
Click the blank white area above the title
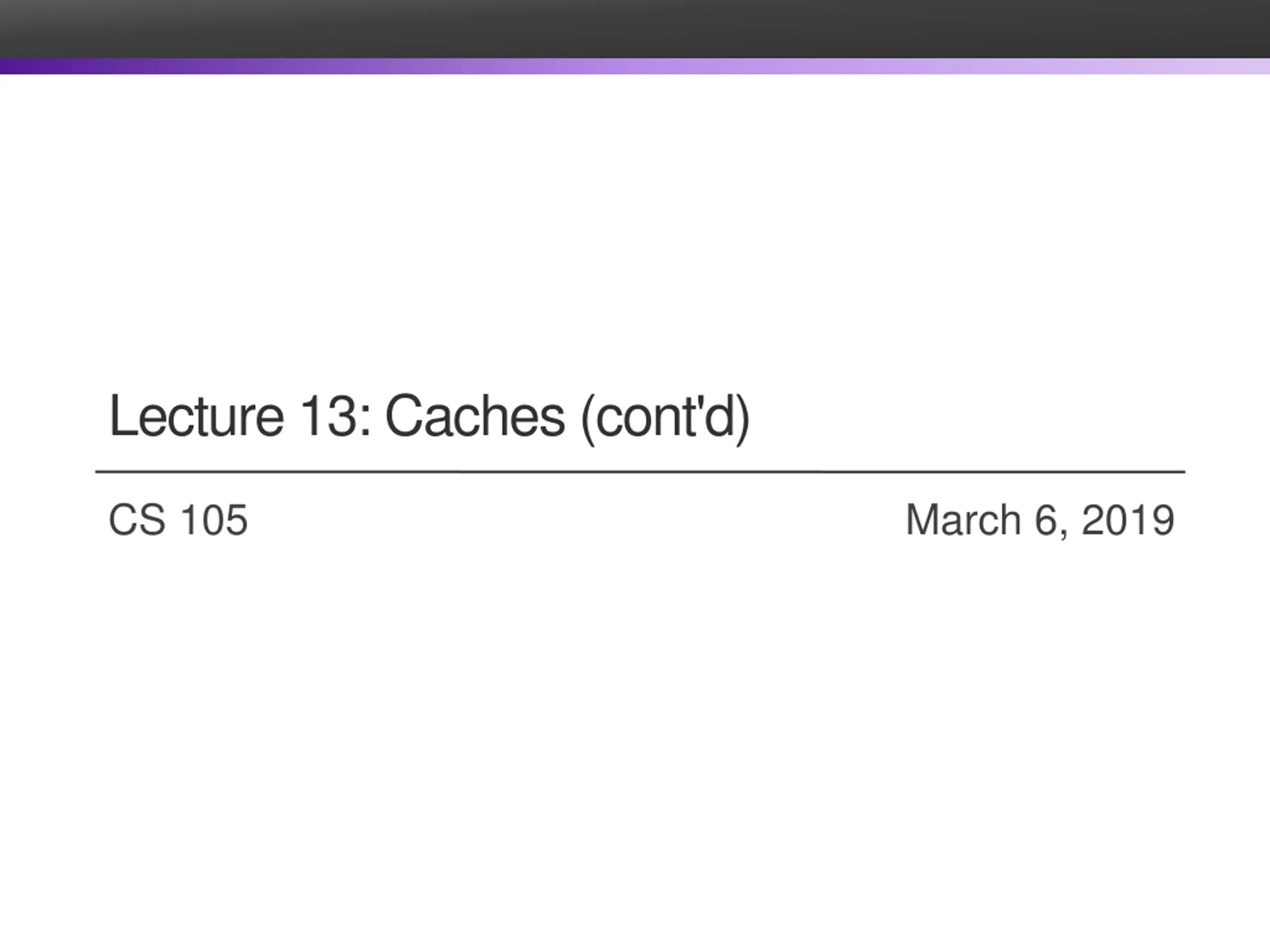point(635,230)
